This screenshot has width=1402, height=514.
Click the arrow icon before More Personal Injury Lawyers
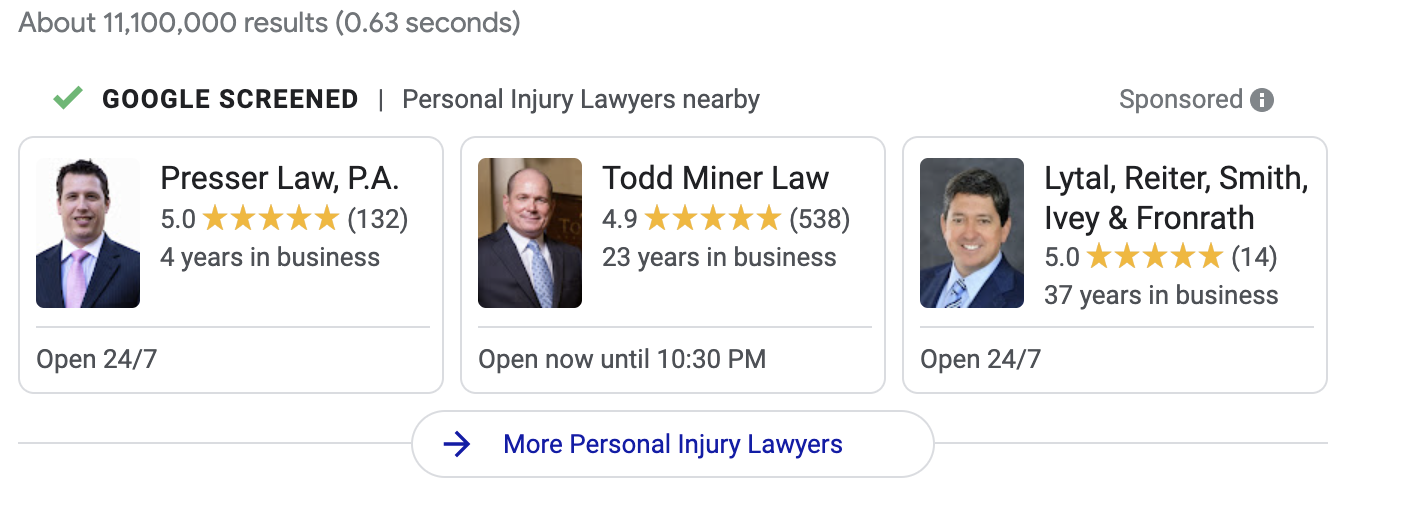pos(457,444)
